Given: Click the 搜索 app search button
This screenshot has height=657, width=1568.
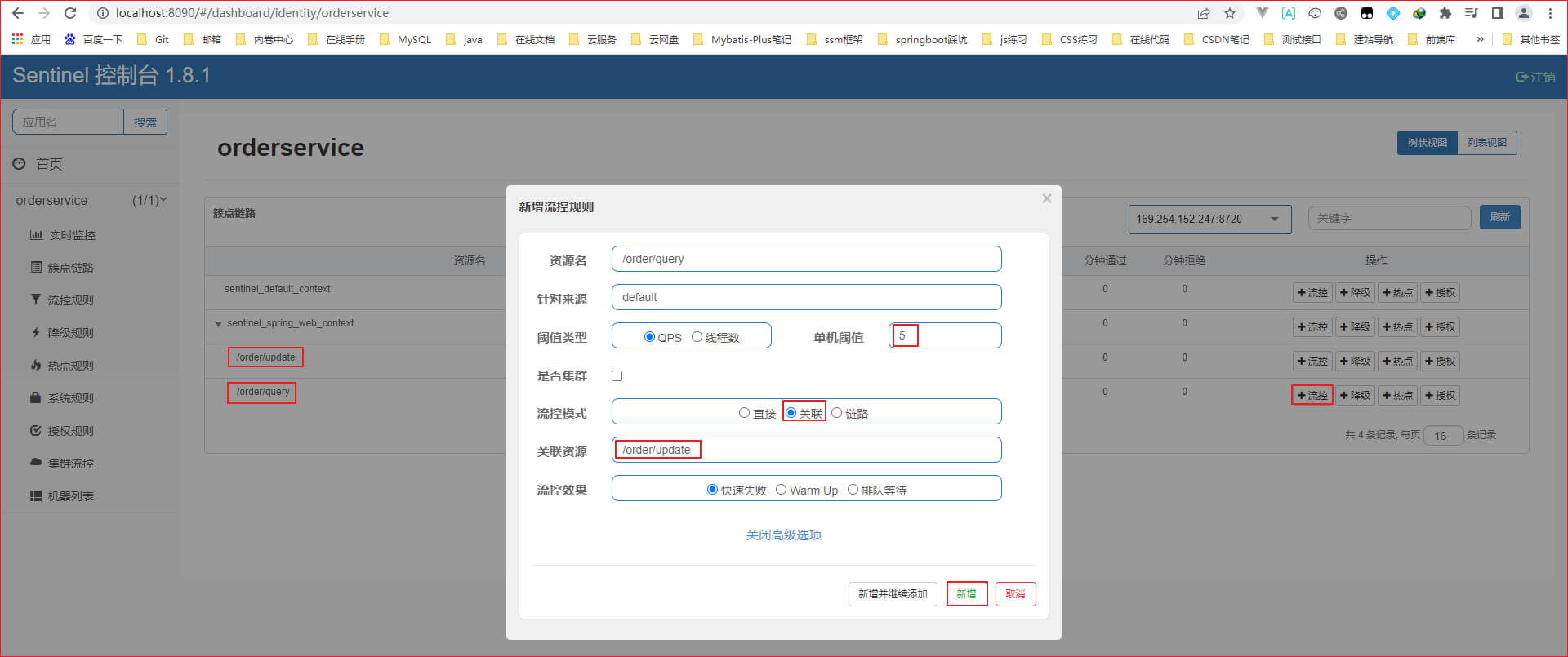Looking at the screenshot, I should (x=145, y=122).
